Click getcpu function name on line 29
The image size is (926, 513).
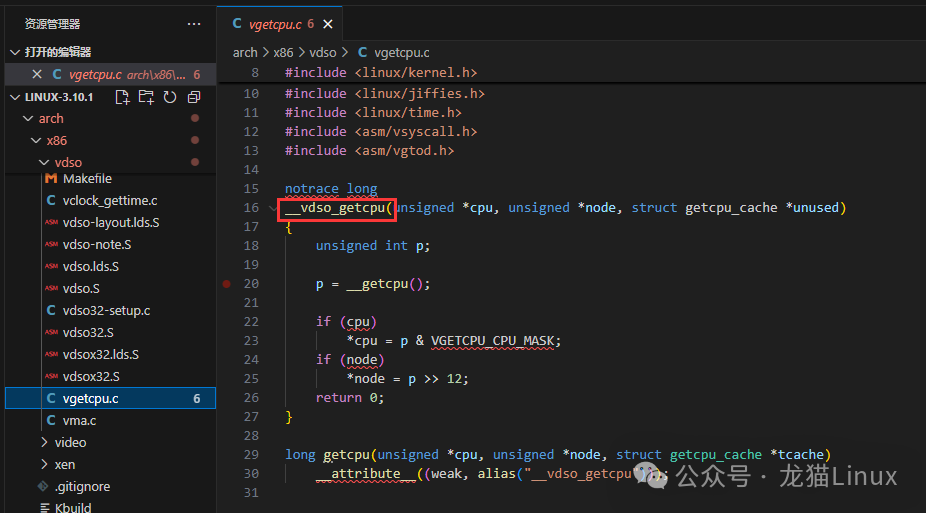[x=347, y=455]
